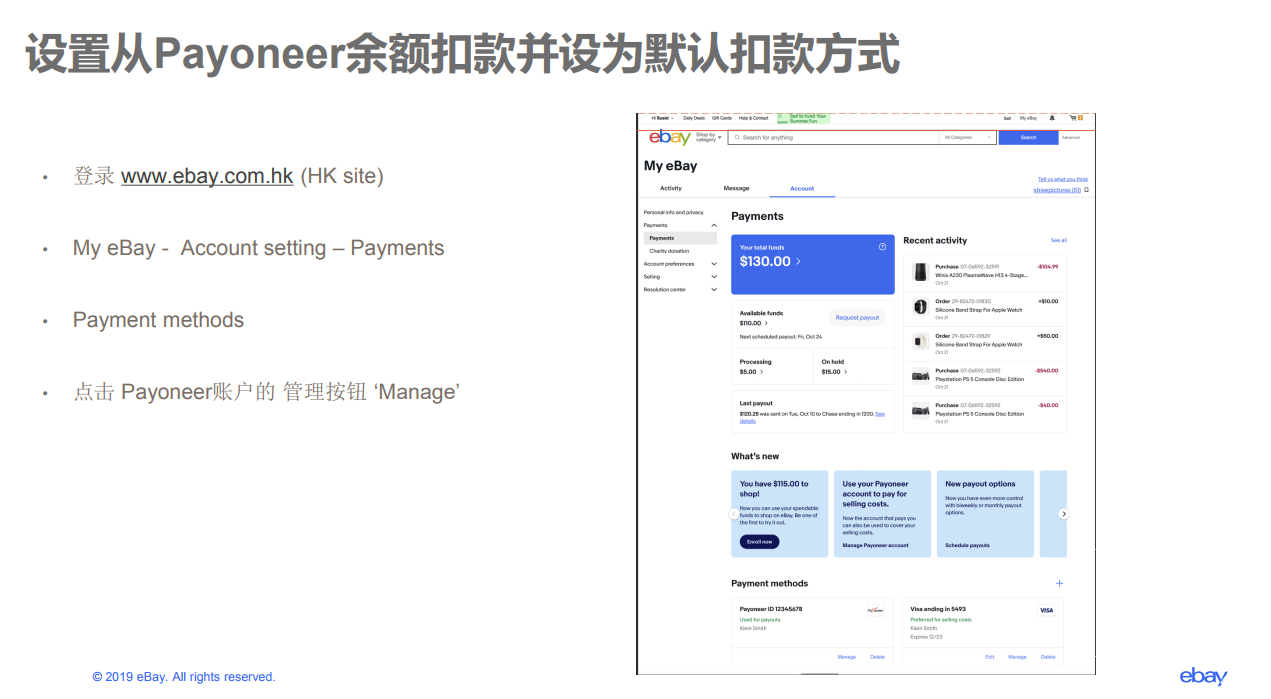Expand Resolution center in sidebar
This screenshot has height=699, width=1271.
click(713, 290)
